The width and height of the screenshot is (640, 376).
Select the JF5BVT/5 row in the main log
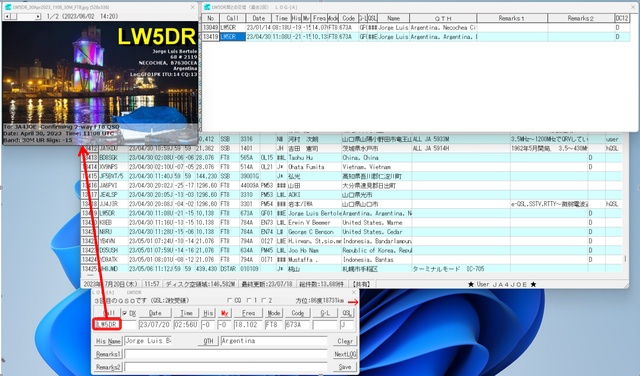(351, 176)
